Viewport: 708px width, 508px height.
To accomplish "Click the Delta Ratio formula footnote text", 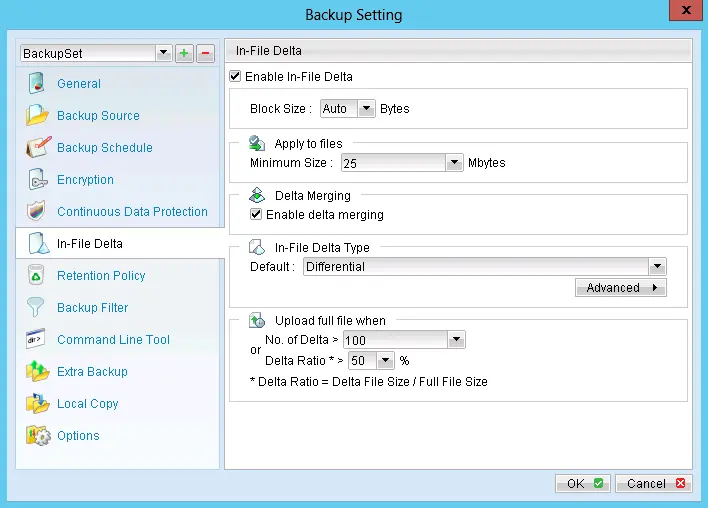I will tap(368, 382).
